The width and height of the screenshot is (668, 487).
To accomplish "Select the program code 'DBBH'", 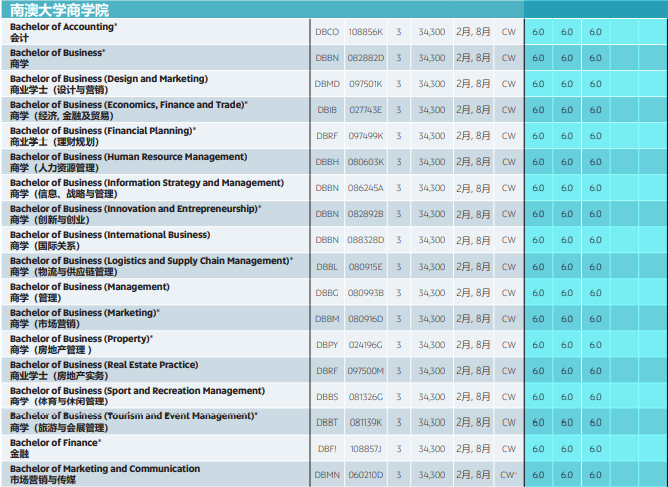I will (x=327, y=162).
